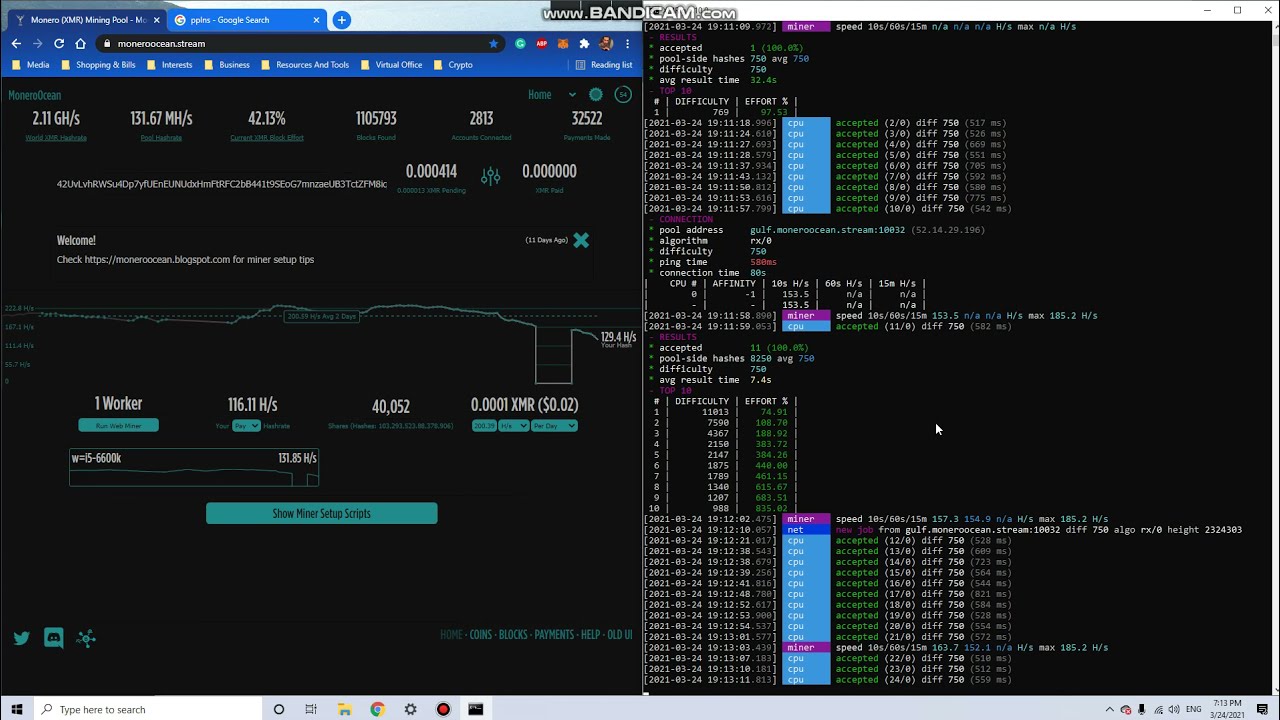Open the Pool Hashrate link
The image size is (1280, 720).
click(161, 138)
